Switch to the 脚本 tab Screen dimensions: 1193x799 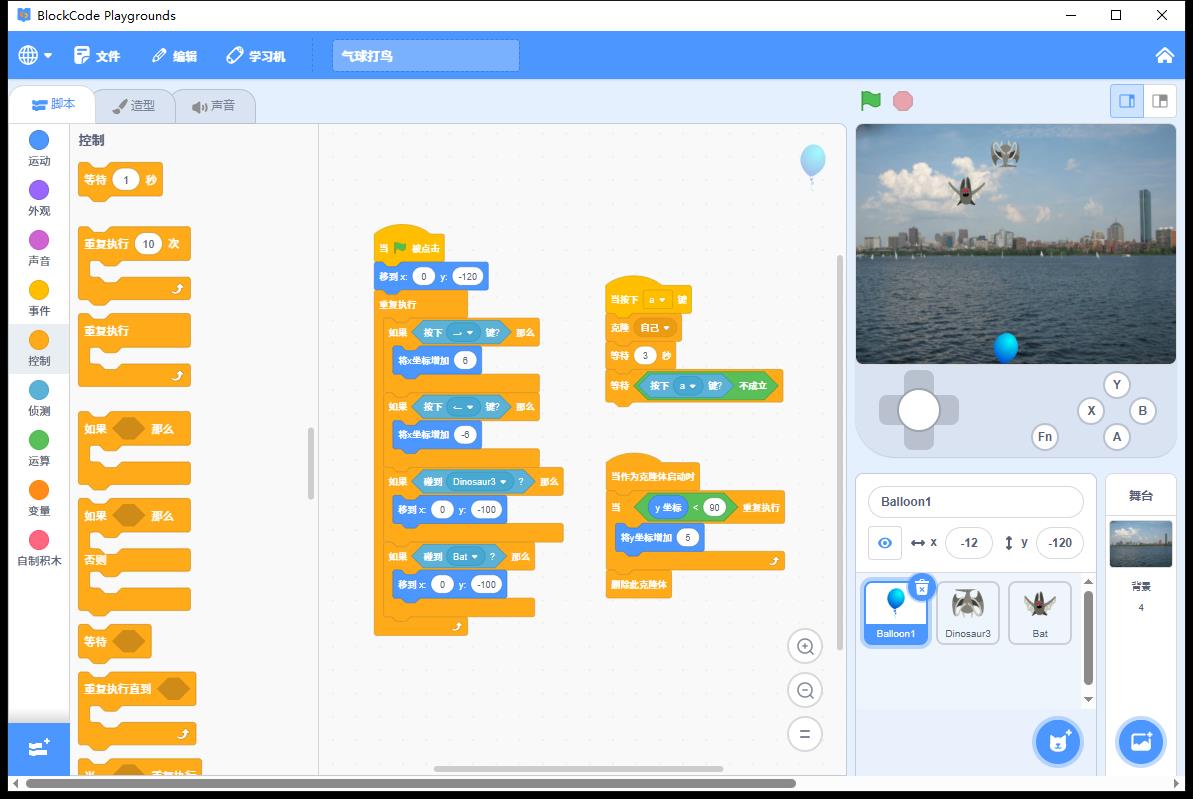pos(52,105)
